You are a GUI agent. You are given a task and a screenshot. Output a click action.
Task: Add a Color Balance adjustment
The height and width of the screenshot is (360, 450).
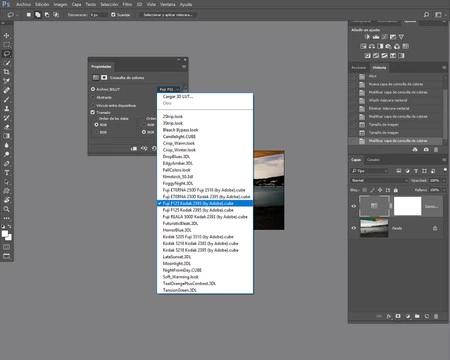(372, 46)
